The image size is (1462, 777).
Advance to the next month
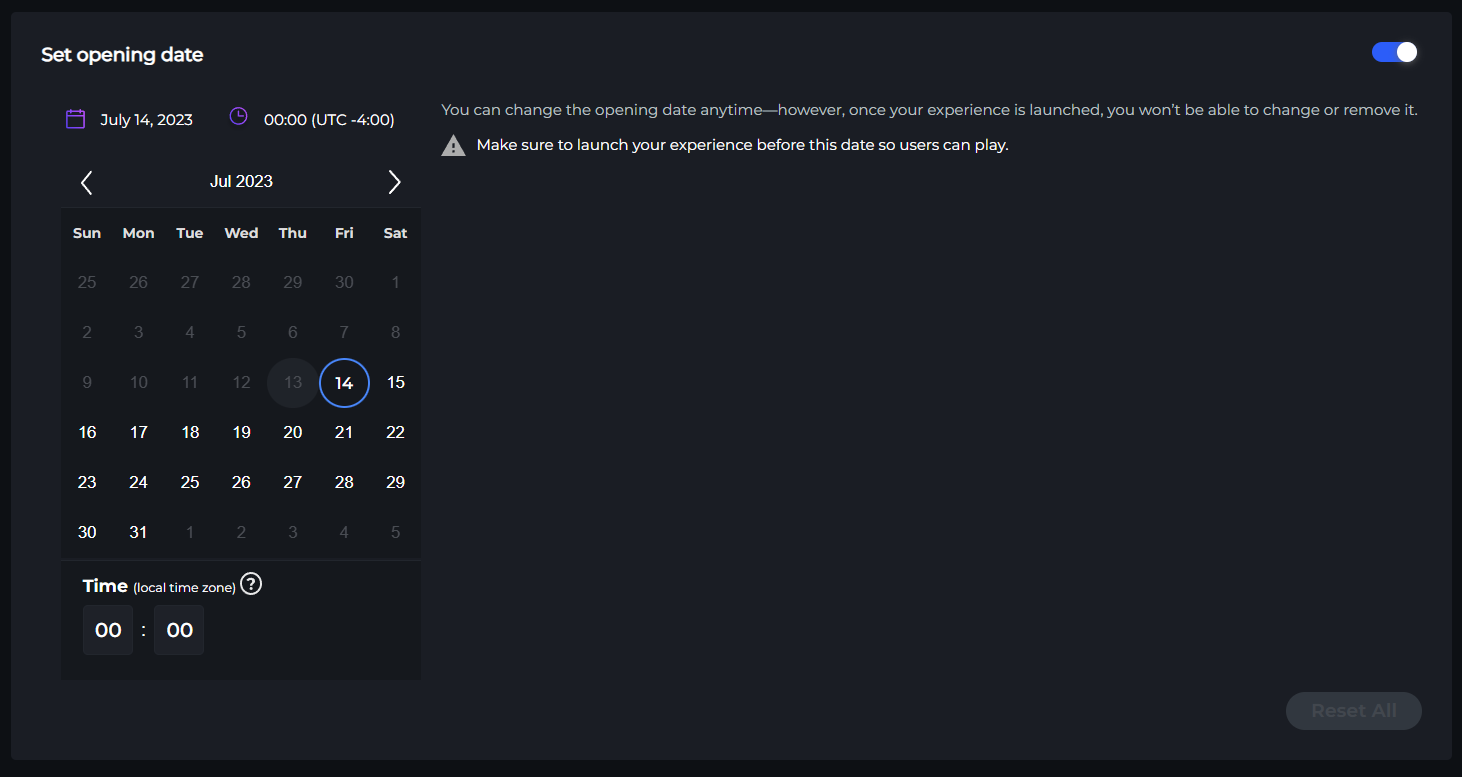pyautogui.click(x=394, y=182)
